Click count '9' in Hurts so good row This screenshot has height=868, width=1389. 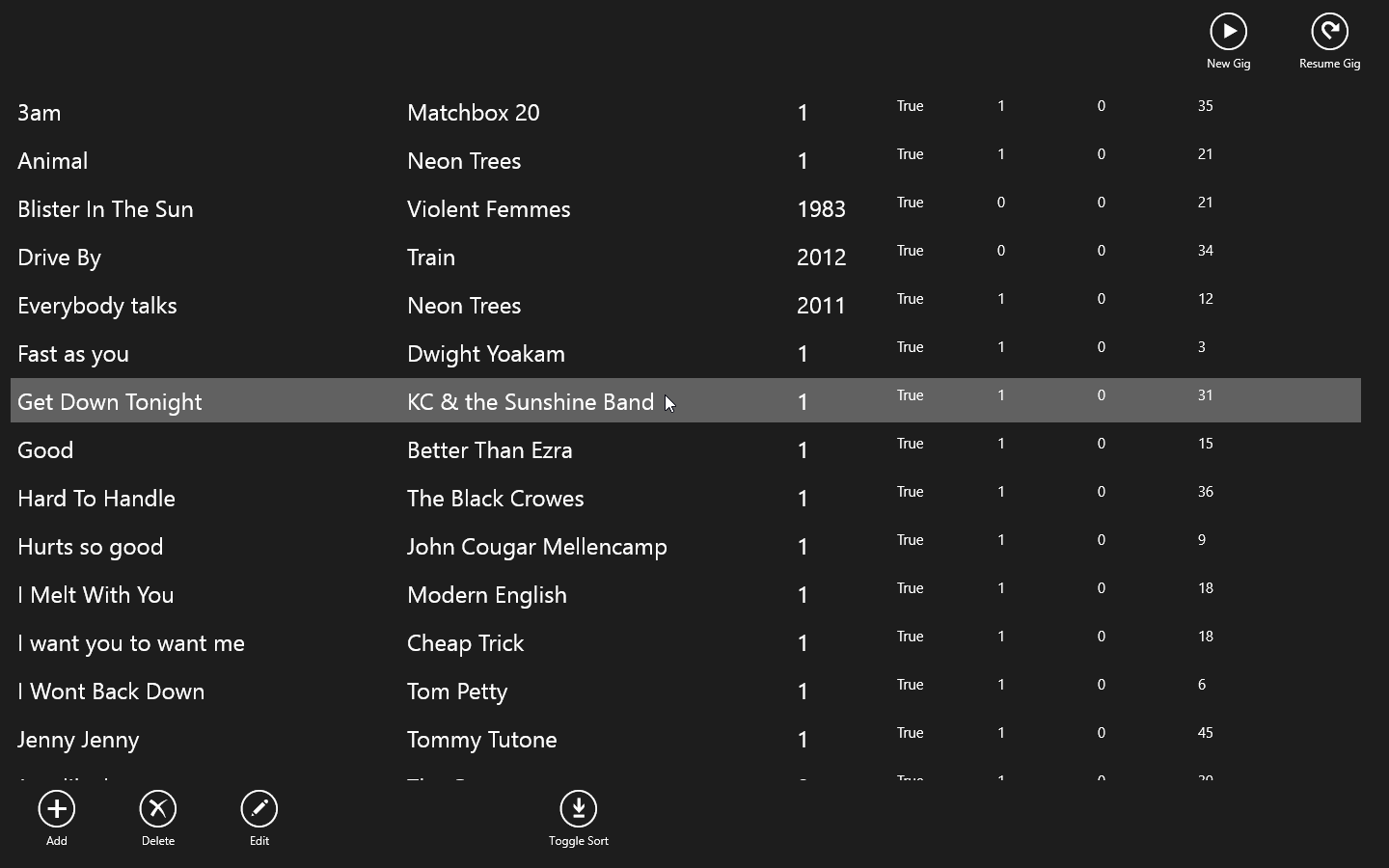pos(1202,540)
